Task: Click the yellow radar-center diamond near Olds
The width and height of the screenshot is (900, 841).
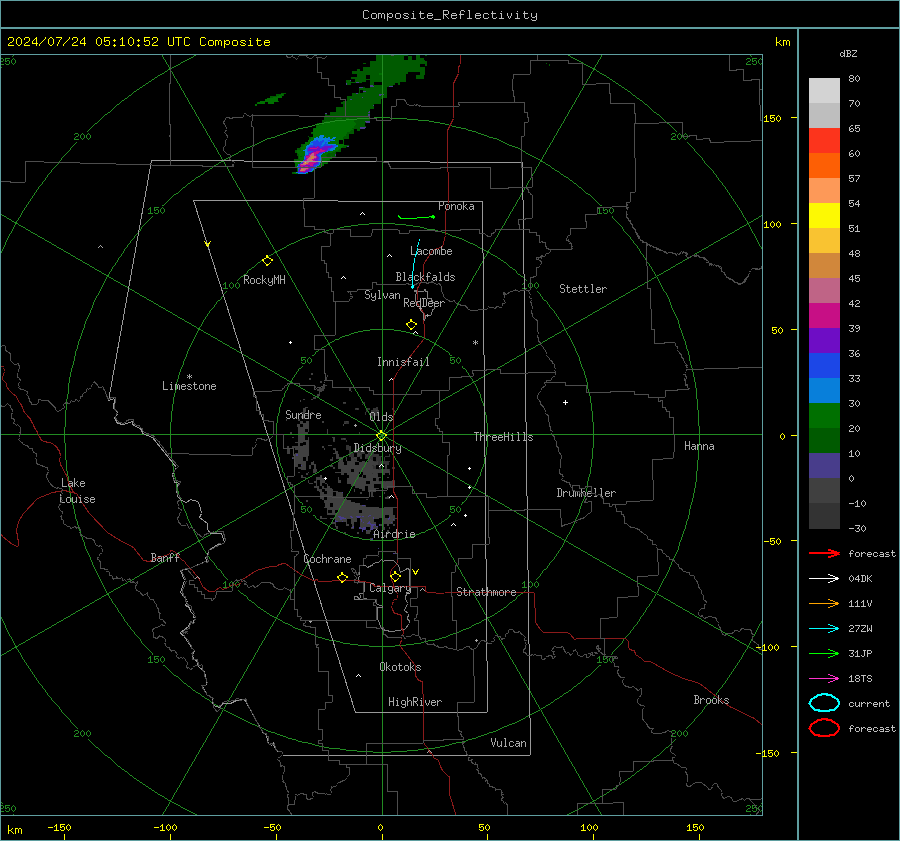Action: (381, 436)
